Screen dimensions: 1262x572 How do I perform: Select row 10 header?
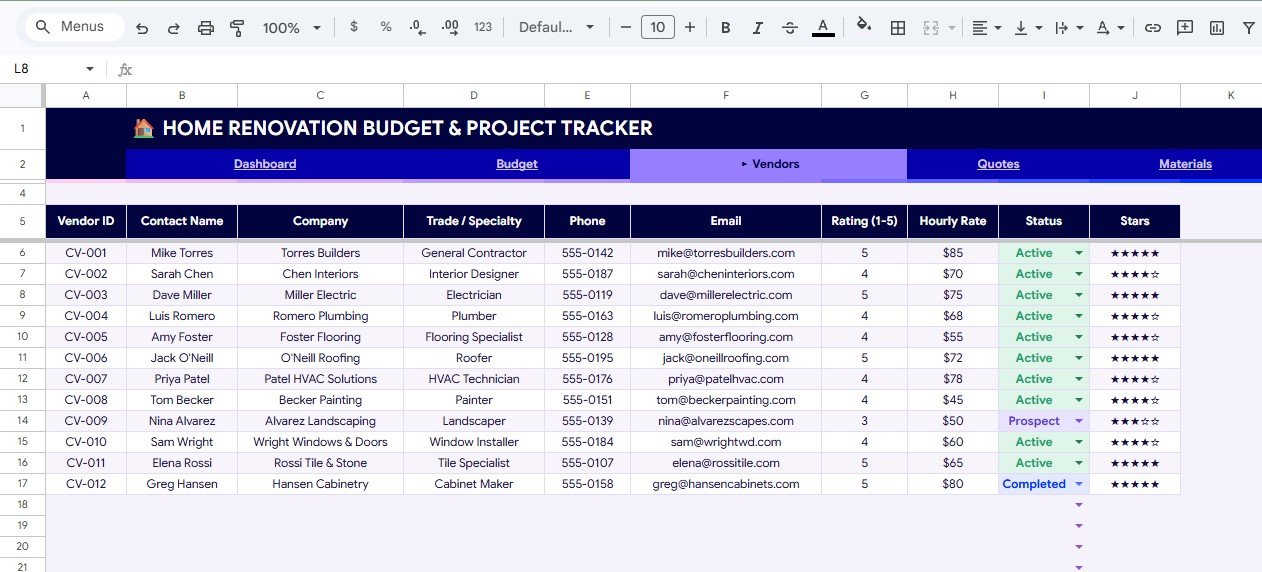22,337
